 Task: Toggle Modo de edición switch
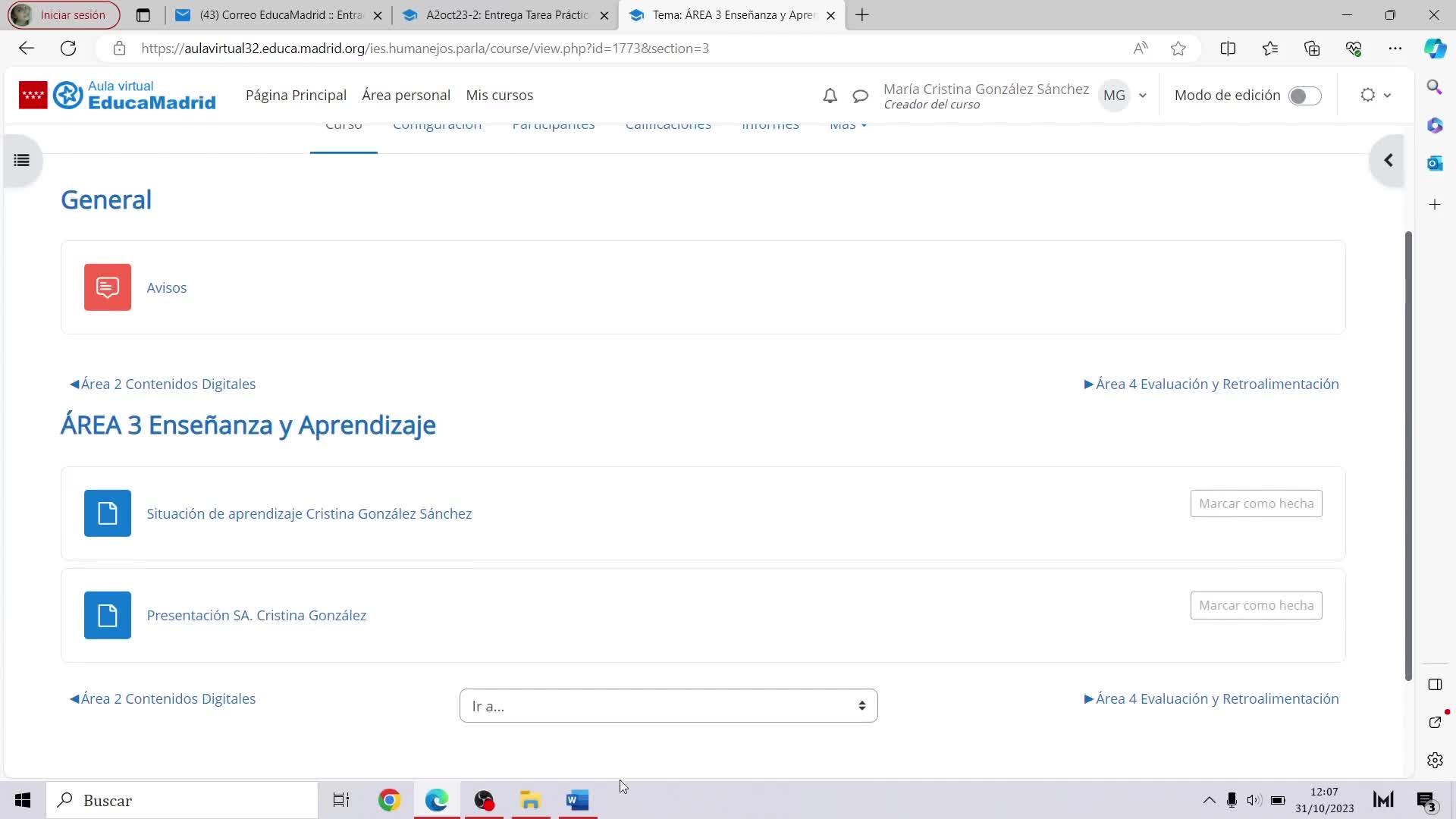[1304, 96]
